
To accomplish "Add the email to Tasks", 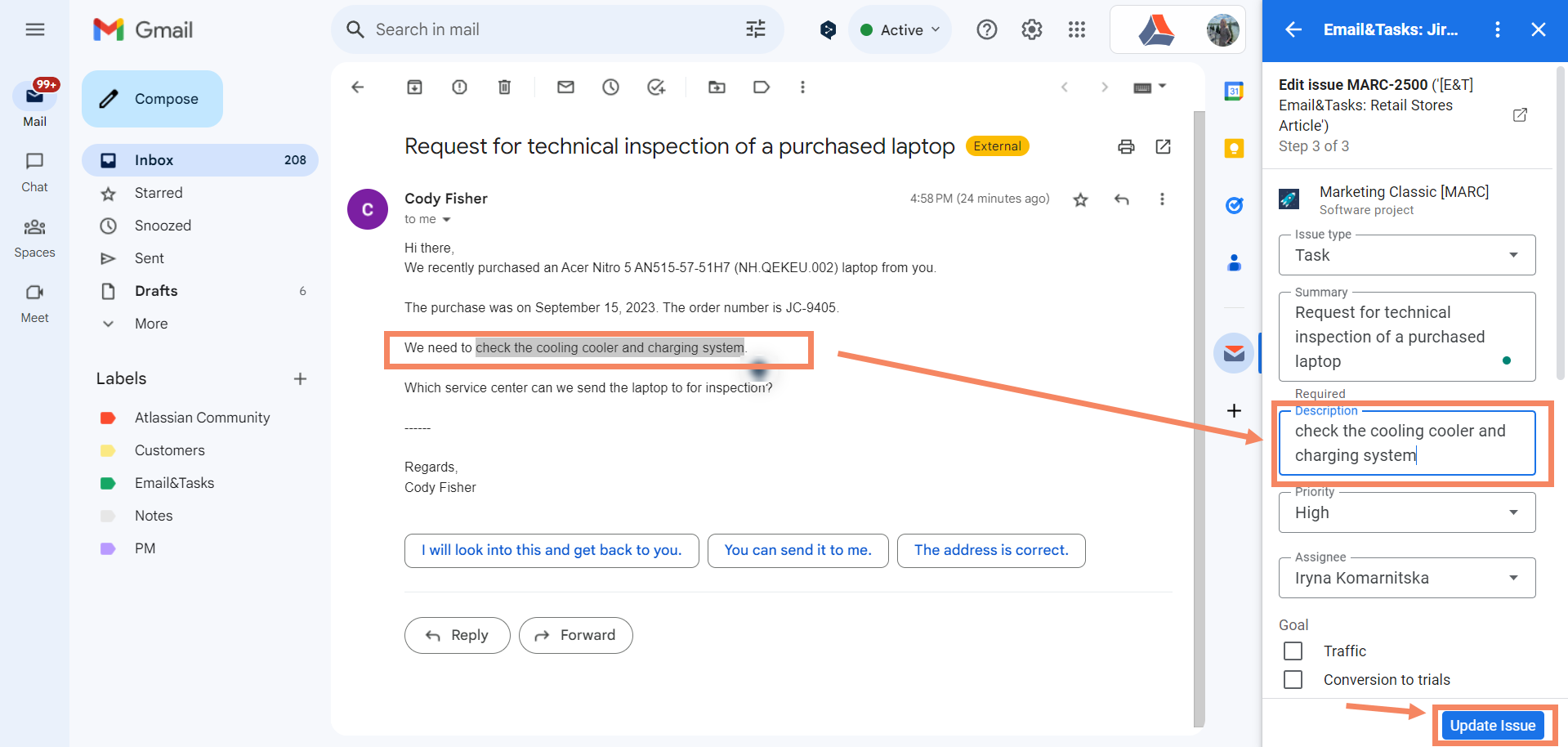I will [x=656, y=87].
